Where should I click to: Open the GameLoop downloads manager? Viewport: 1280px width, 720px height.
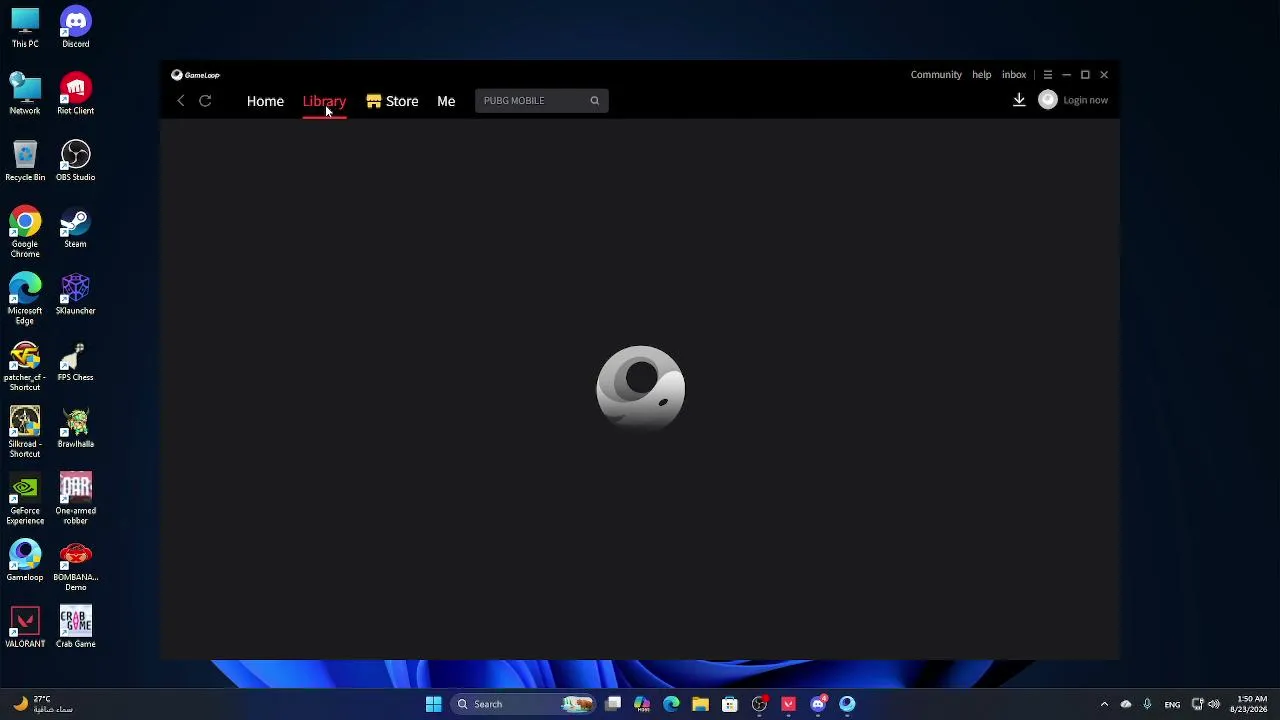(1019, 100)
